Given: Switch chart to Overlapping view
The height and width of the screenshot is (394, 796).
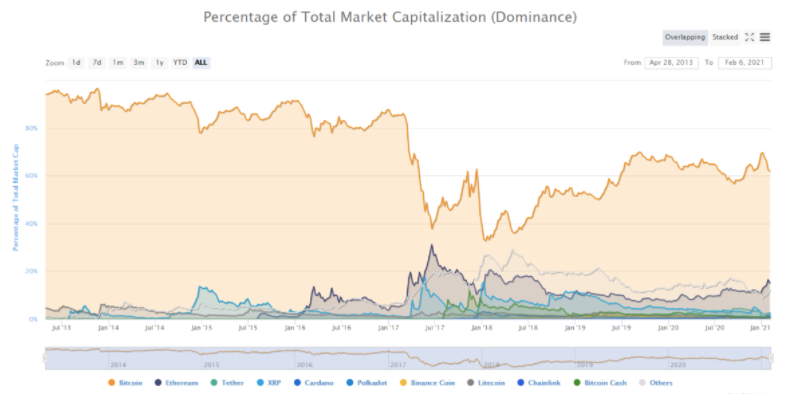Looking at the screenshot, I should pyautogui.click(x=685, y=37).
